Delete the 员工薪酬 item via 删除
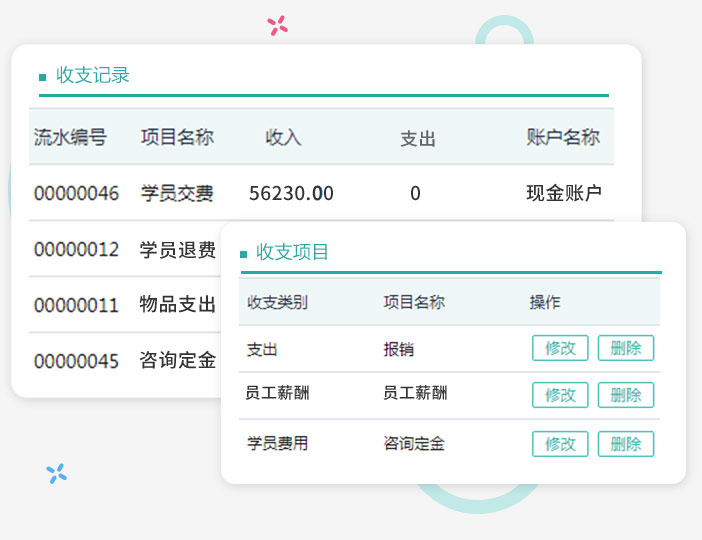 pos(625,395)
